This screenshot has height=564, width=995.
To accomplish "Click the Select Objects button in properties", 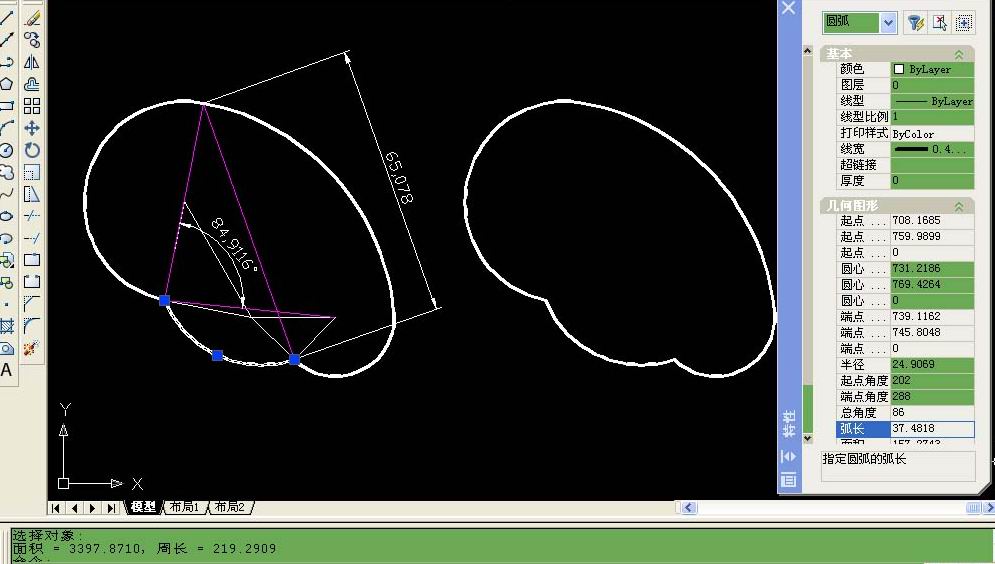I will click(x=940, y=23).
